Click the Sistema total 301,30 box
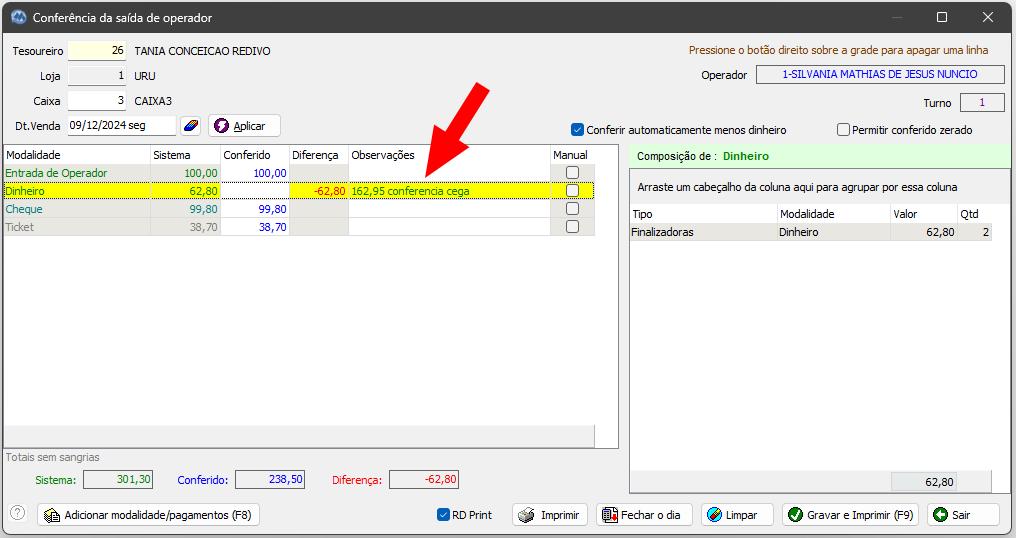This screenshot has height=538, width=1016. pyautogui.click(x=117, y=480)
